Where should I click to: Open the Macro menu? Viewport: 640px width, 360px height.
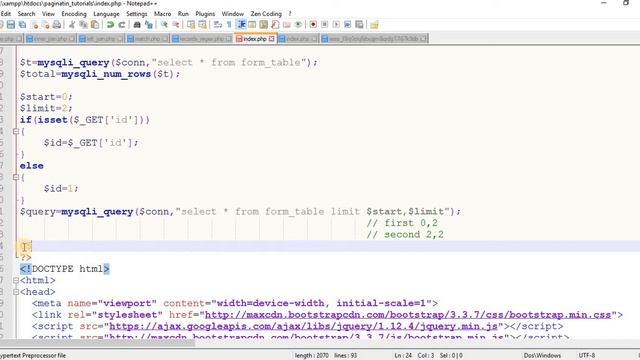(x=162, y=14)
